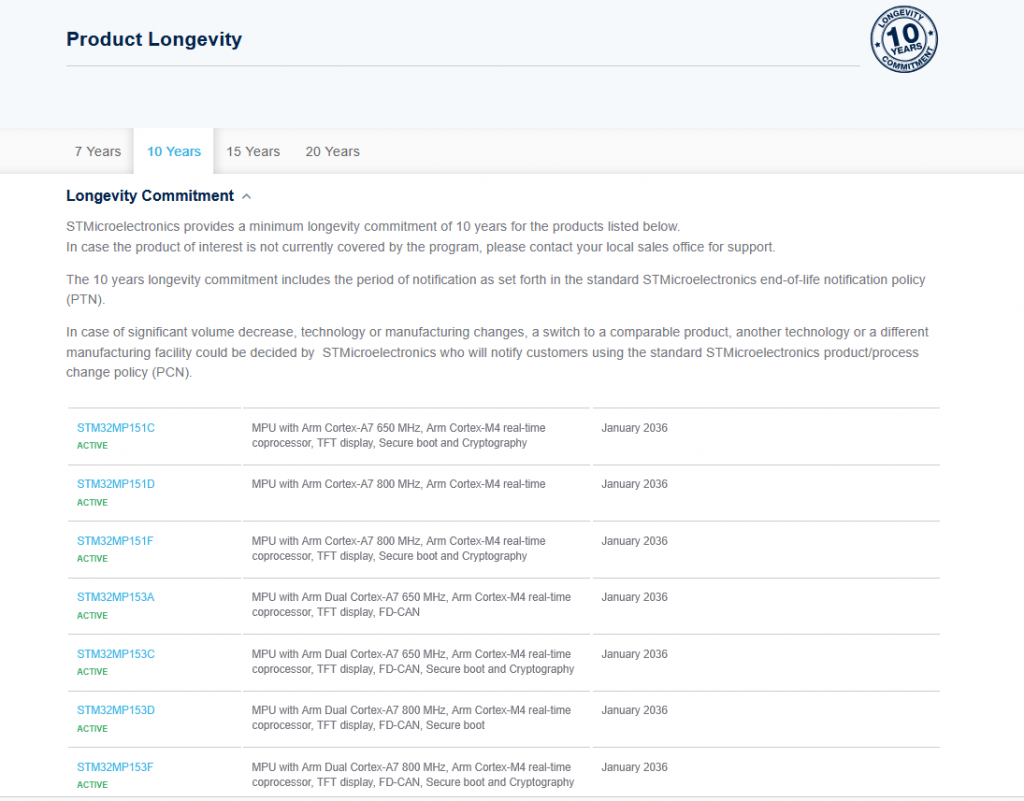This screenshot has height=801, width=1024.
Task: Click the Longevity Commitment heading
Action: (x=150, y=196)
